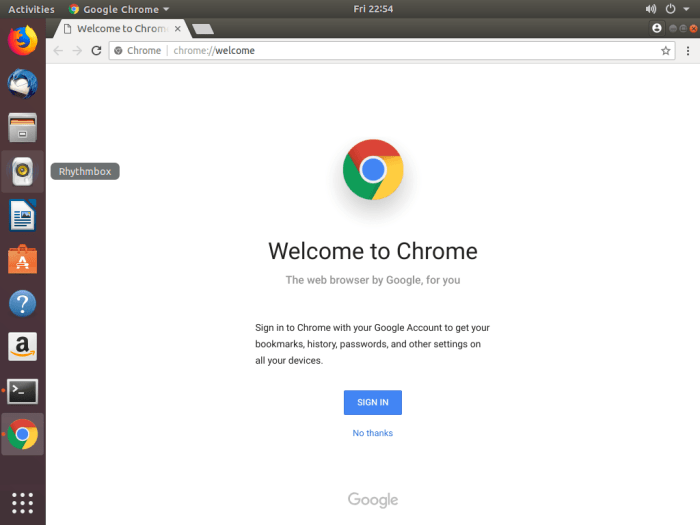Screen dimensions: 700x525
Task: Open Thunderbird mail from the dock
Action: coord(22,84)
